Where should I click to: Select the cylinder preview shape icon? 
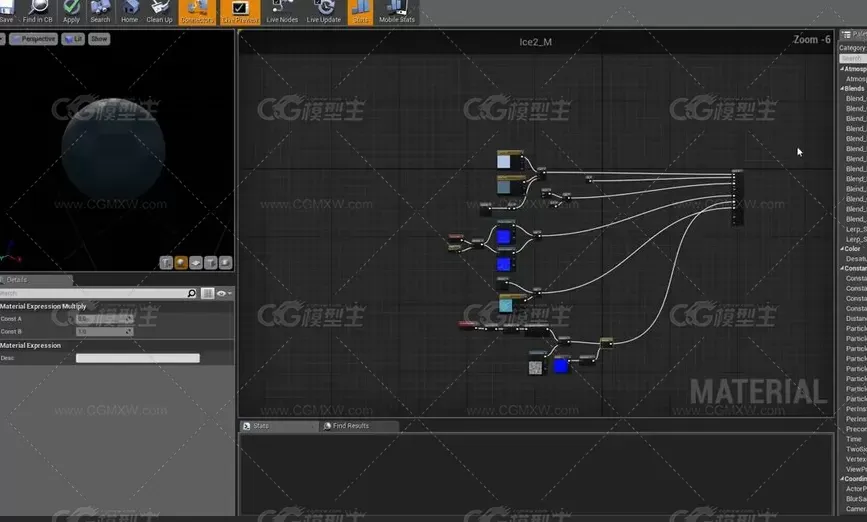pos(166,263)
